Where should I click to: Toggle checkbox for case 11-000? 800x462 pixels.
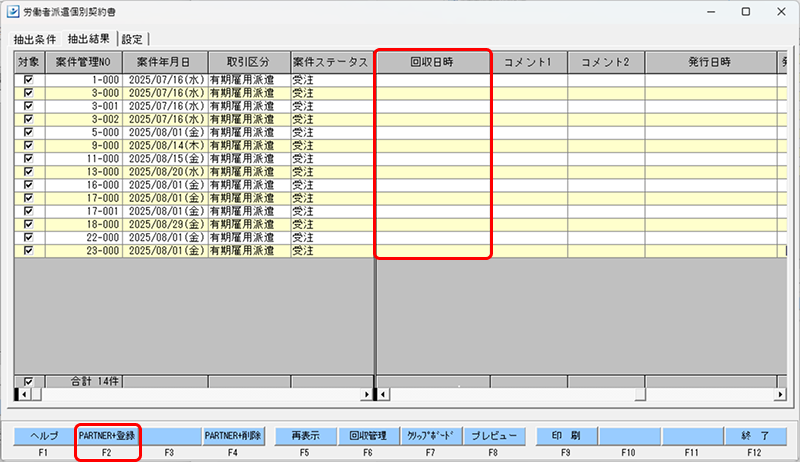(x=29, y=159)
